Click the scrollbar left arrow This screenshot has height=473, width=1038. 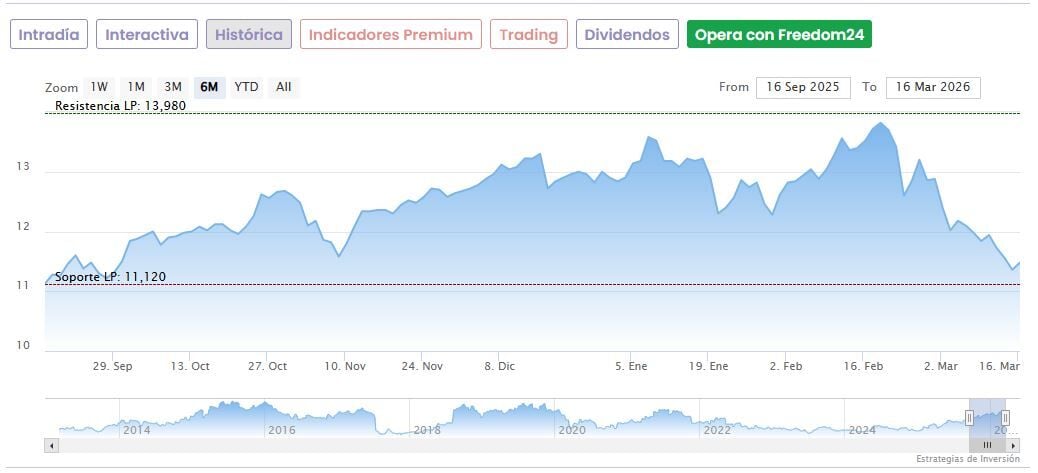point(51,444)
